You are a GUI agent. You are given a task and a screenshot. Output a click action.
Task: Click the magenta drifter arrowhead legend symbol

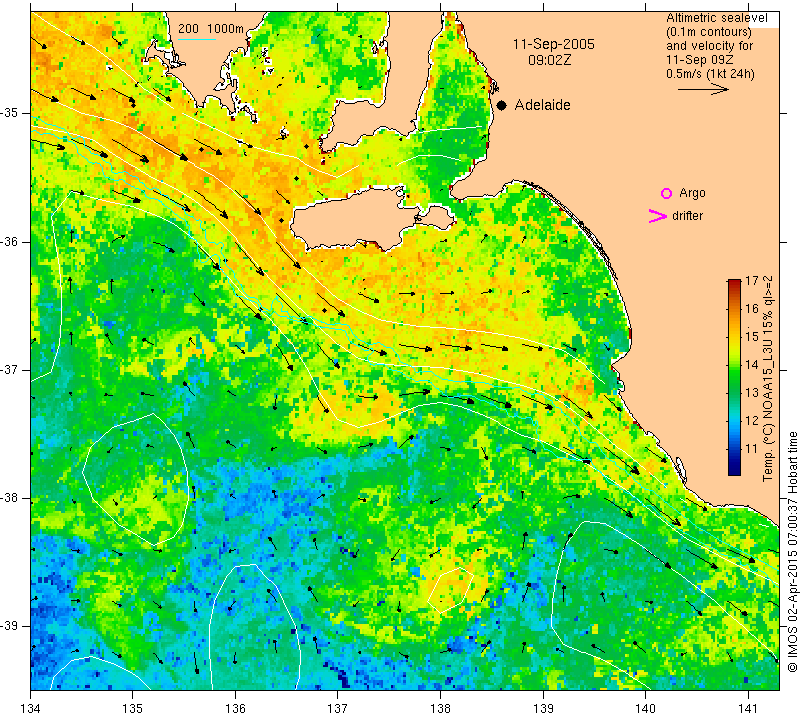tap(658, 216)
